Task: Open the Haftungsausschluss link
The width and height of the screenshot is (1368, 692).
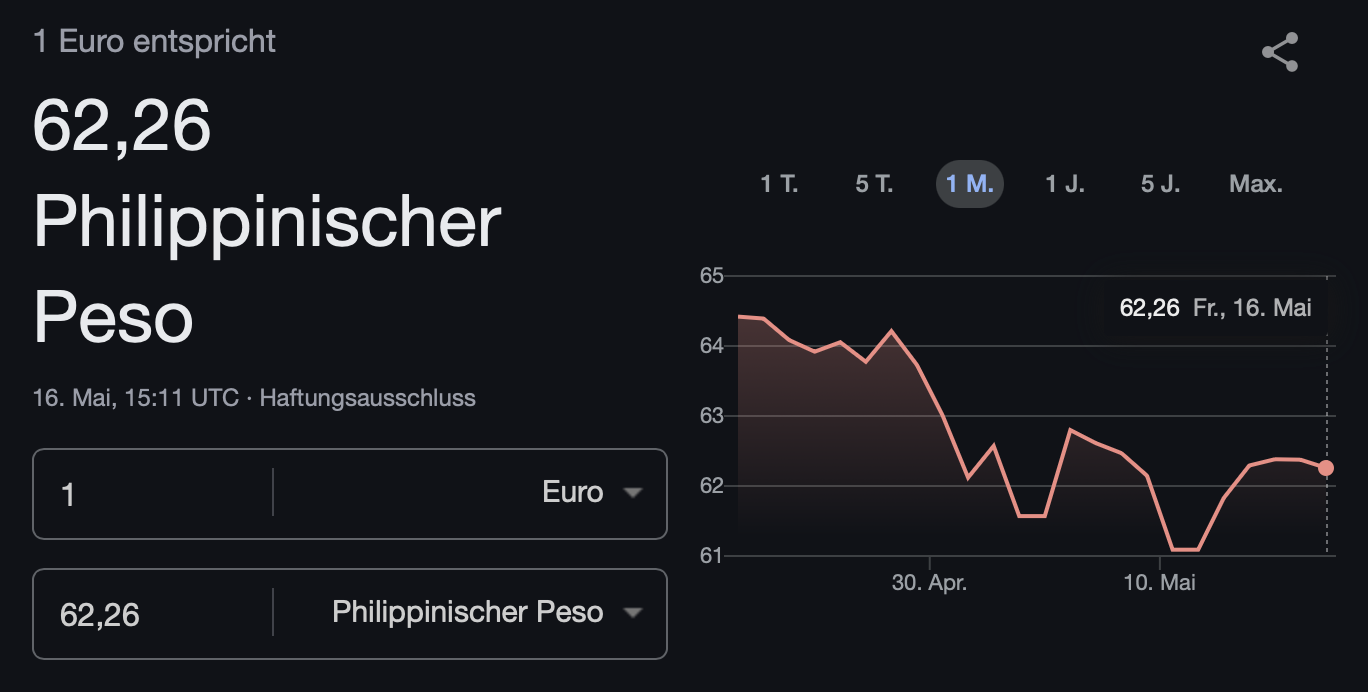Action: 368,398
